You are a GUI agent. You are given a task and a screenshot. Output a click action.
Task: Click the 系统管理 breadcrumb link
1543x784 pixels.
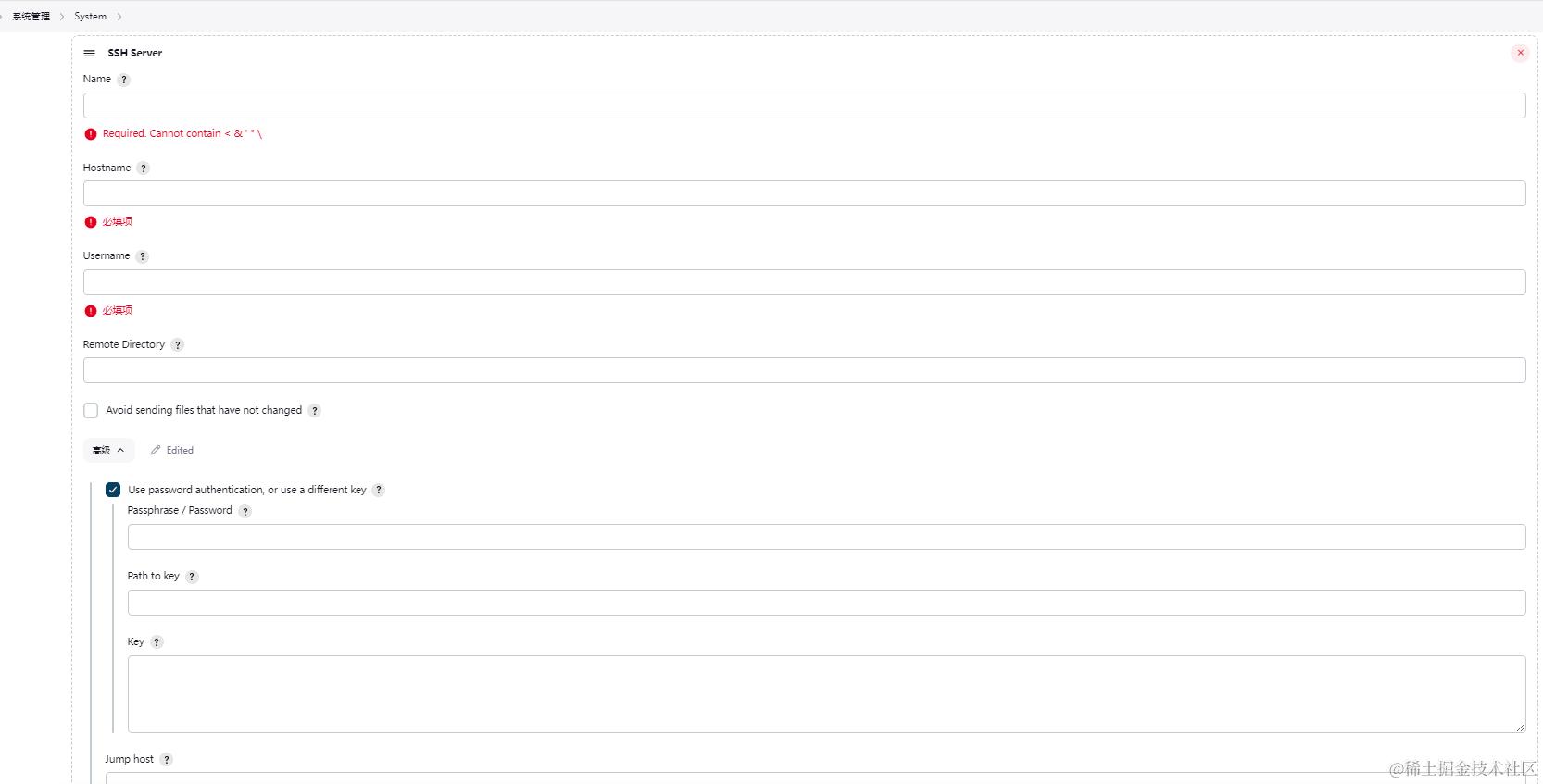tap(31, 17)
